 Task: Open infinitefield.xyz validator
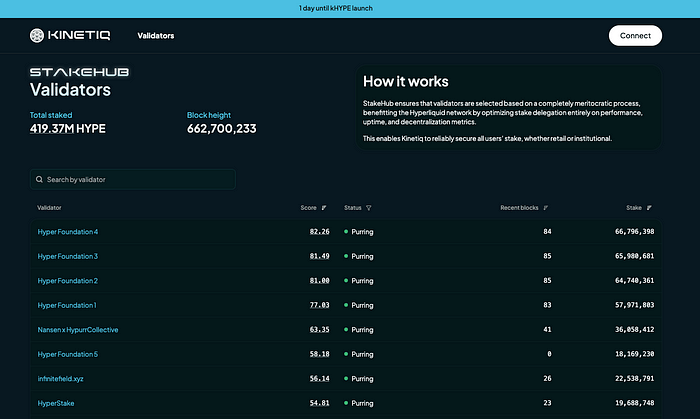(x=60, y=379)
